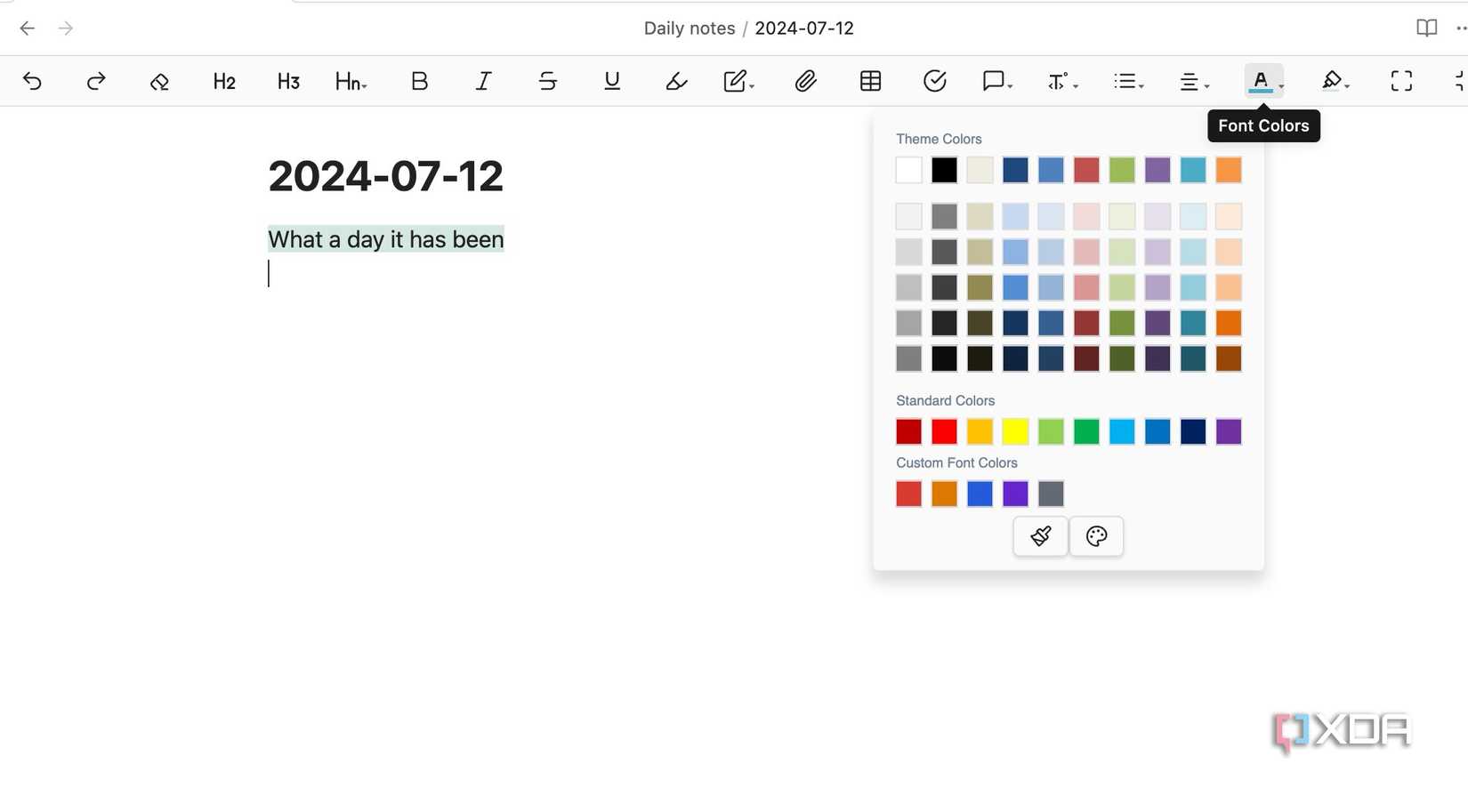1468x812 pixels.
Task: Apply H2 heading style
Action: coord(224,81)
